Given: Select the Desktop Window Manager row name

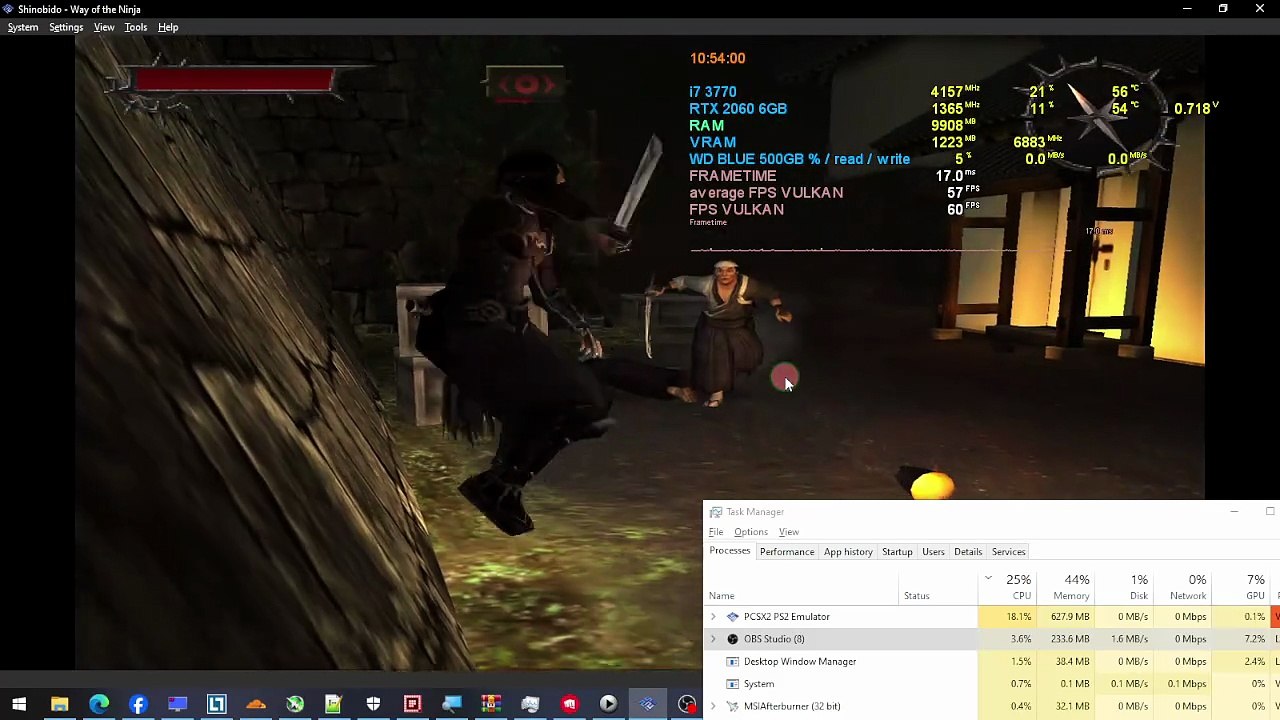Looking at the screenshot, I should pyautogui.click(x=800, y=662).
